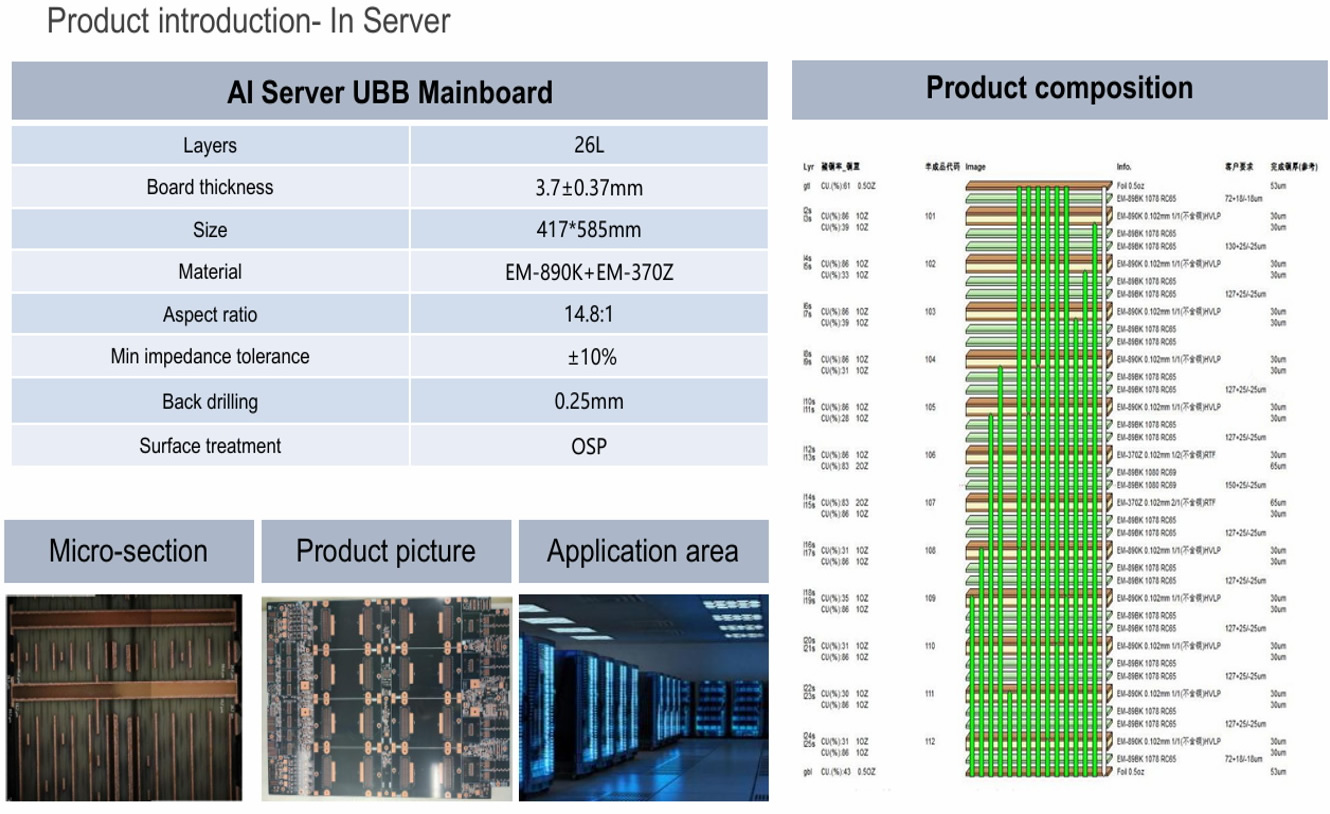Select the Min impedance tolerance label

point(210,357)
